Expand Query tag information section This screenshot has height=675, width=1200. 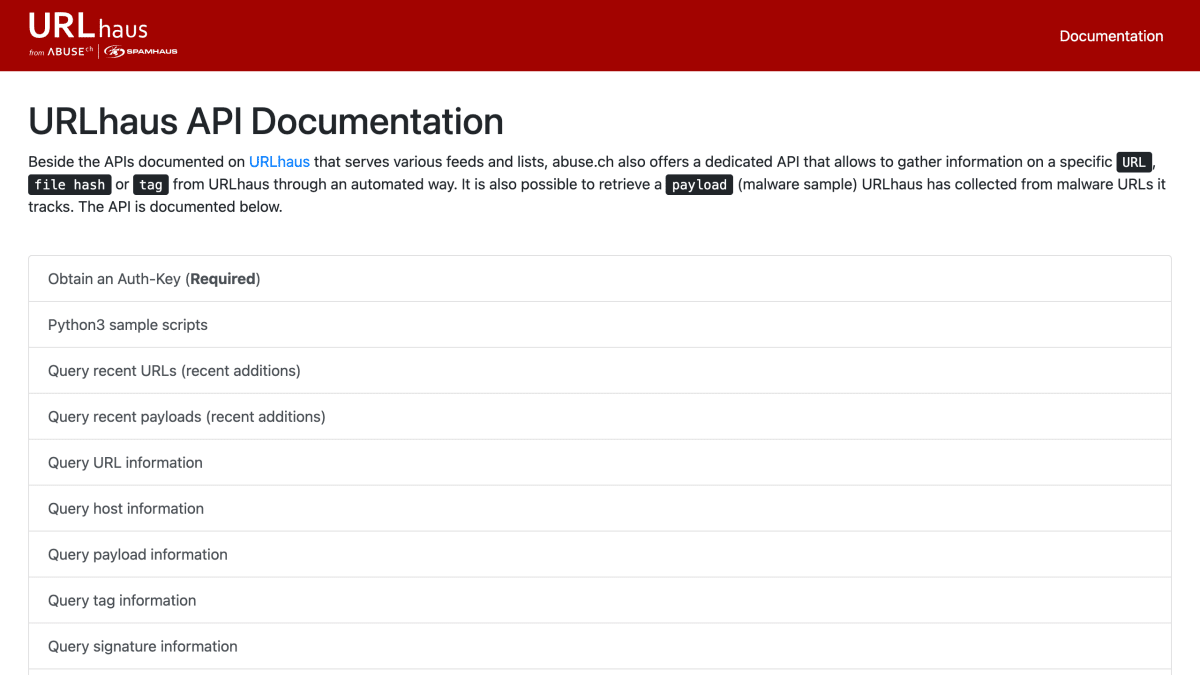(x=600, y=601)
